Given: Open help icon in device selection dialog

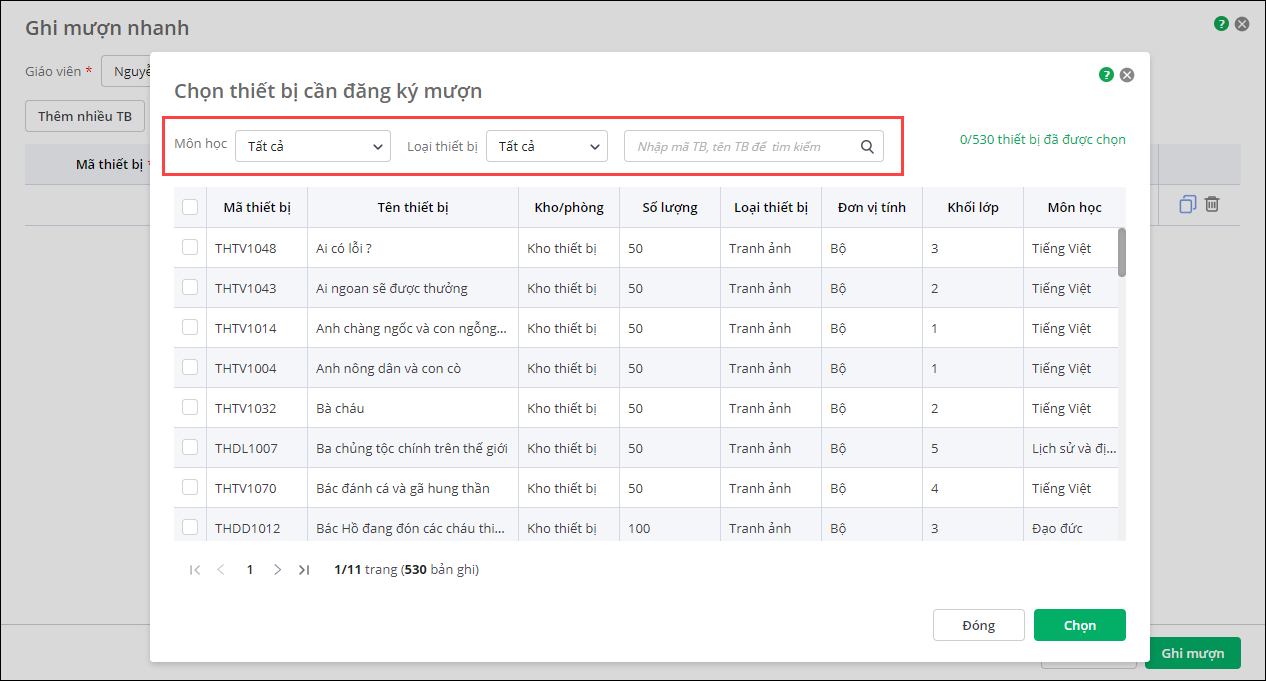Looking at the screenshot, I should pyautogui.click(x=1106, y=75).
